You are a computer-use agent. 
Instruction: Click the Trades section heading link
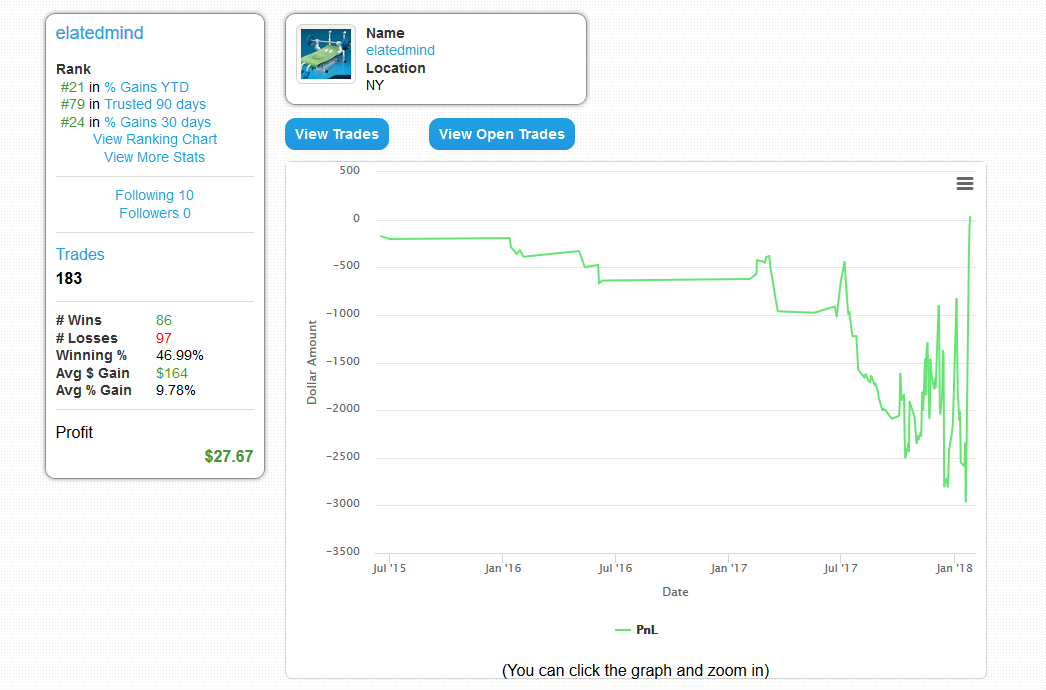[x=80, y=255]
